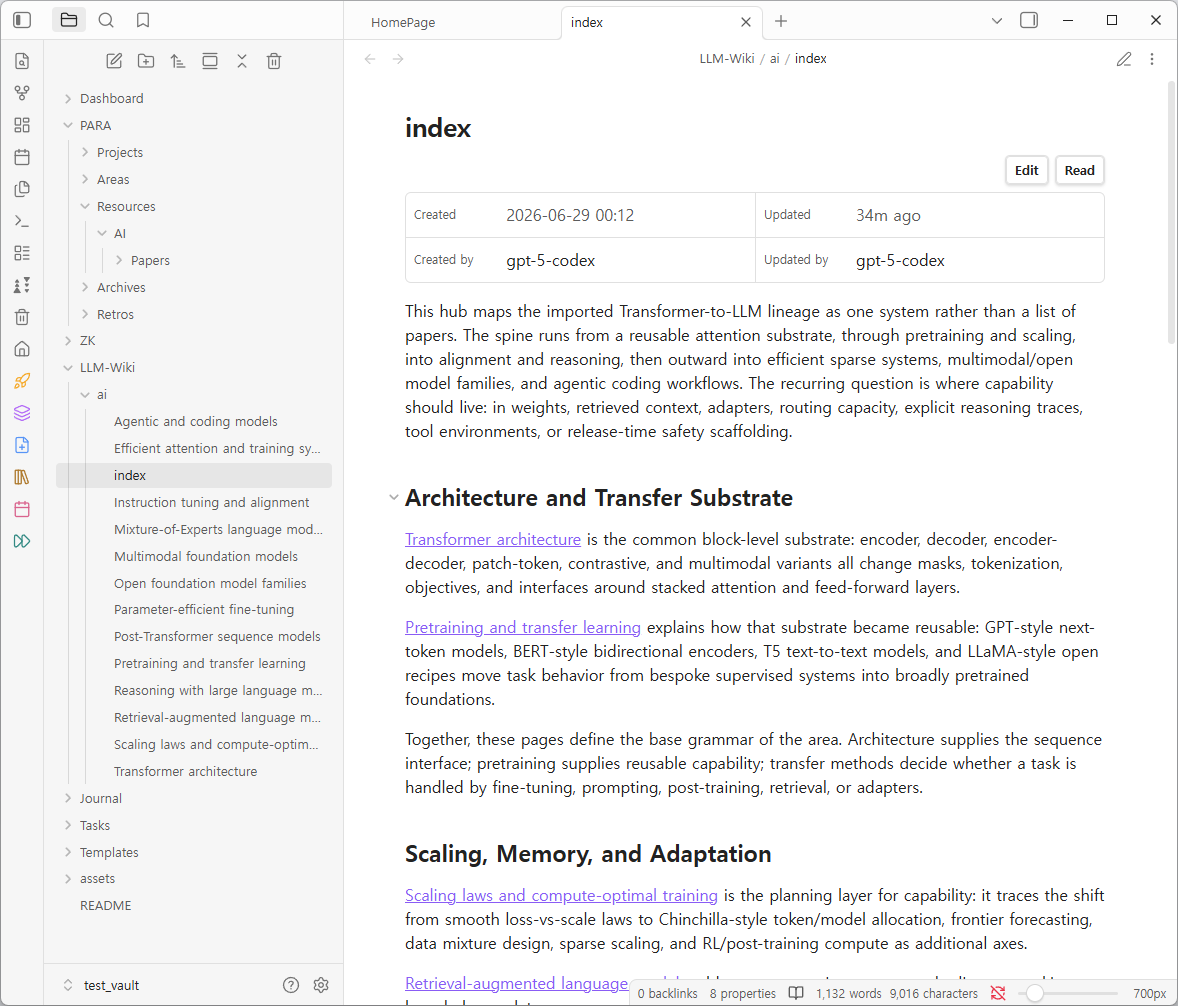Click the Read button

point(1080,171)
